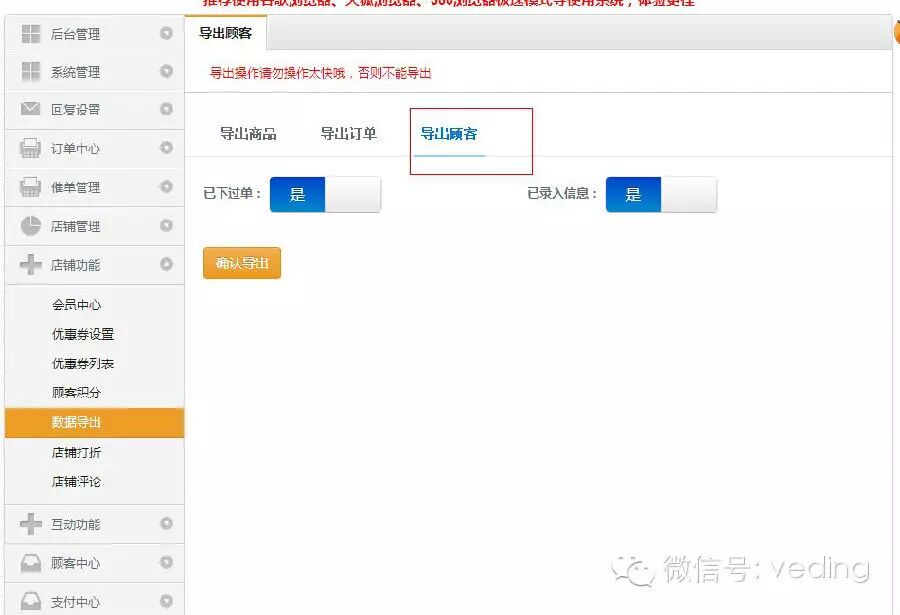Toggle the 已录入信息 switch
The image size is (900, 615).
point(661,194)
